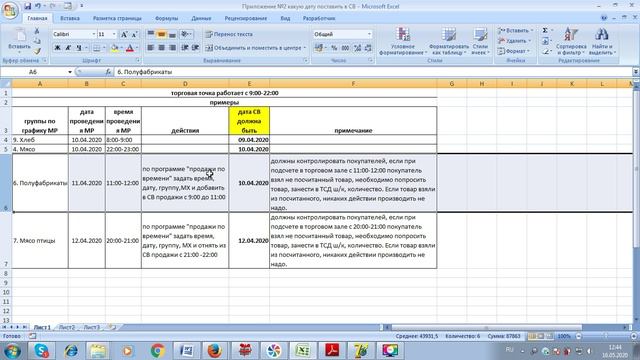The height and width of the screenshot is (360, 640).
Task: Click Удалить cells button
Action: click(514, 41)
